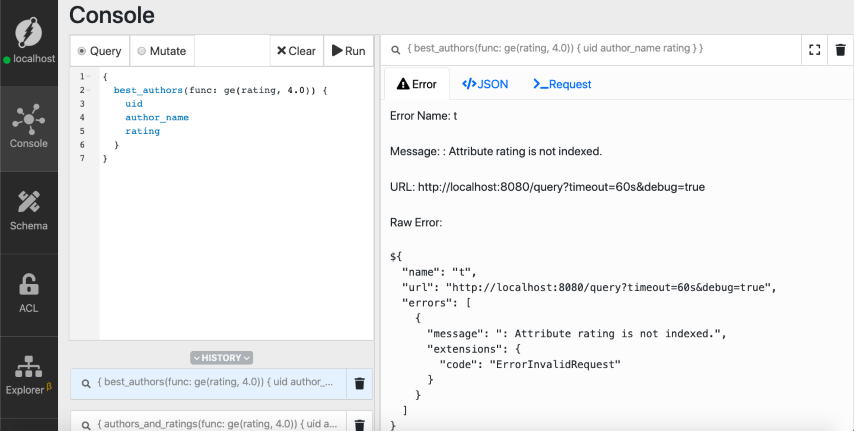Open the ACL lock icon

pyautogui.click(x=29, y=286)
